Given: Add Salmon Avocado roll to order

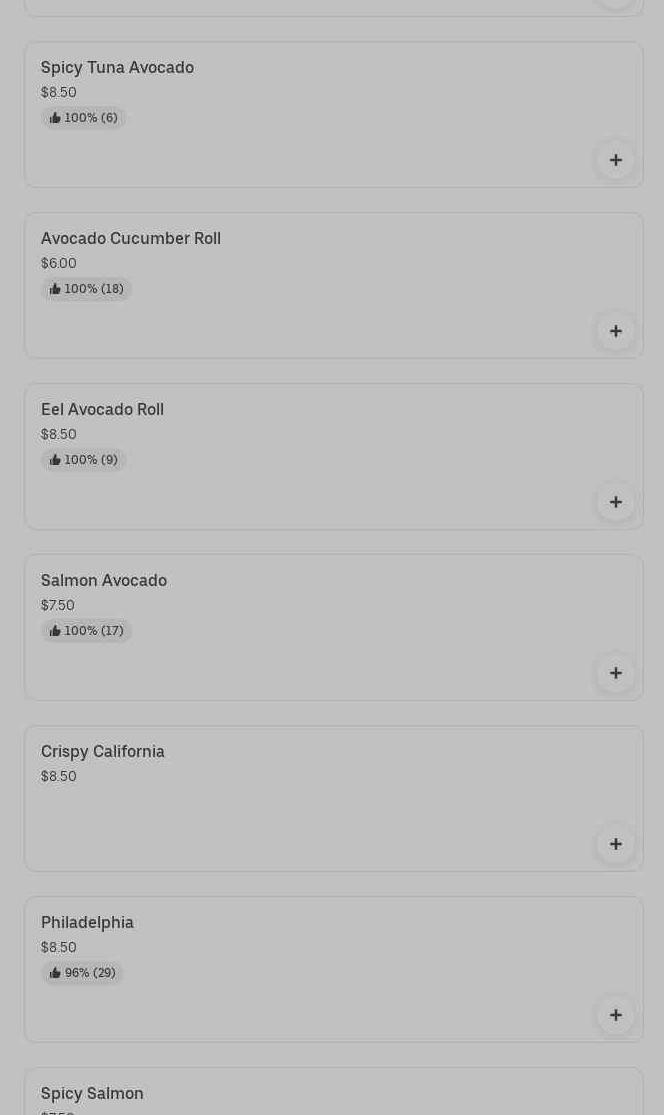Looking at the screenshot, I should click(x=615, y=673).
